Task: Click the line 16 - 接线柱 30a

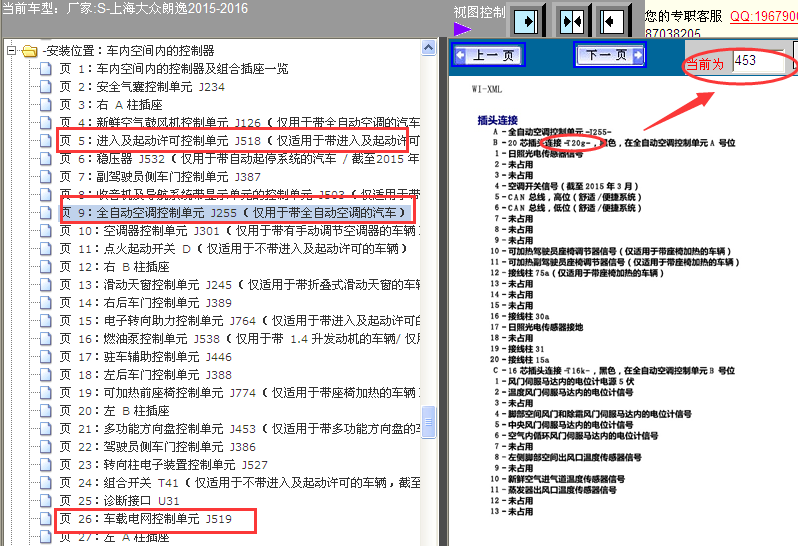Action: (x=520, y=317)
